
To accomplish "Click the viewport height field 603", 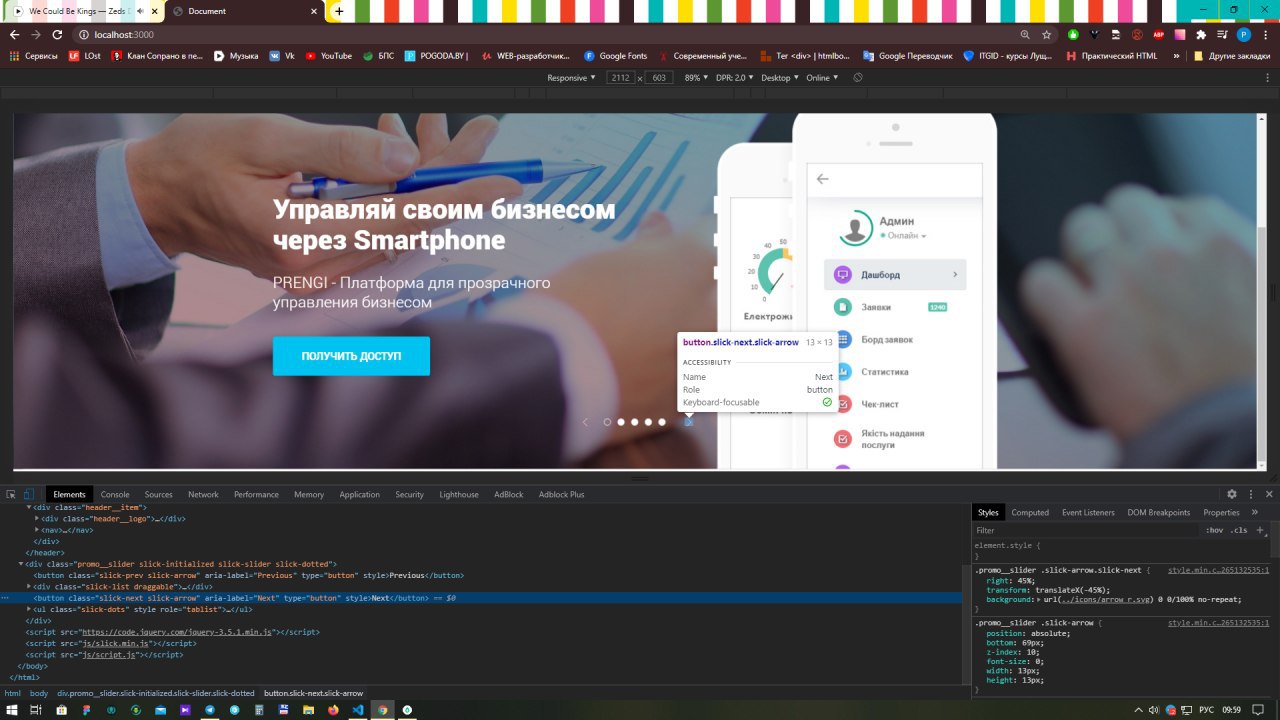I will click(658, 77).
